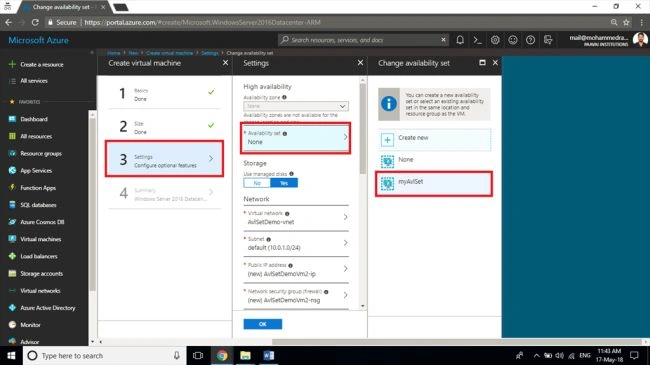Click the Use managed disks info icon

291,174
